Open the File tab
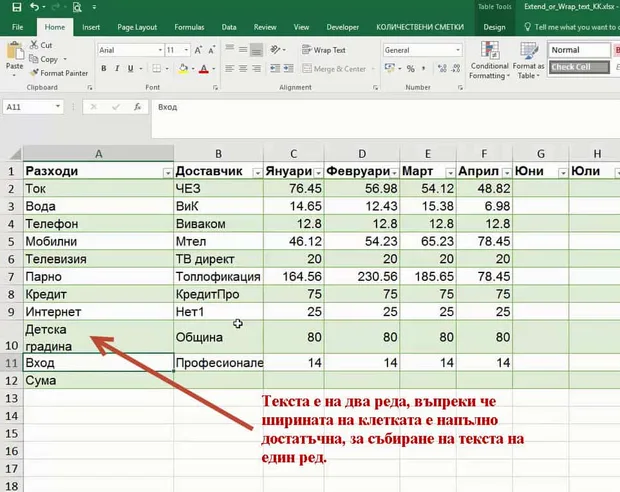 [17, 27]
